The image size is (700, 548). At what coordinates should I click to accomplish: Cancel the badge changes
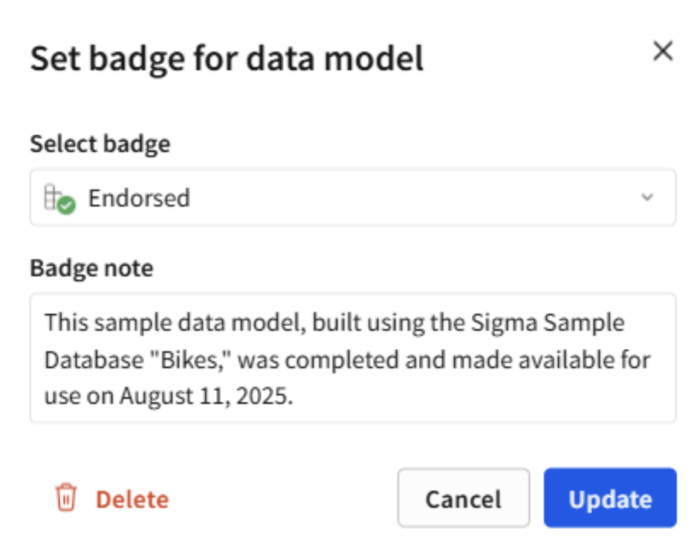[463, 498]
